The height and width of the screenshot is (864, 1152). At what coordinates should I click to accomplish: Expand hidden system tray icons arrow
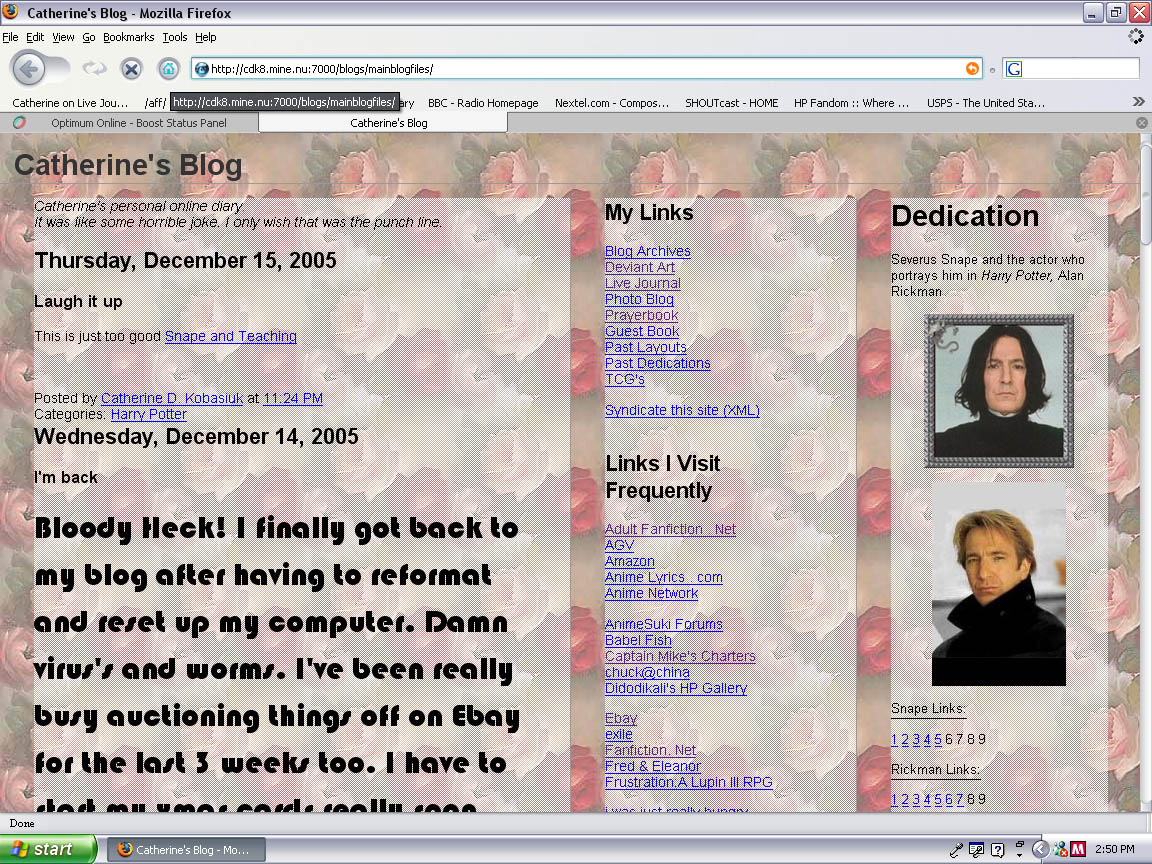pos(1040,849)
